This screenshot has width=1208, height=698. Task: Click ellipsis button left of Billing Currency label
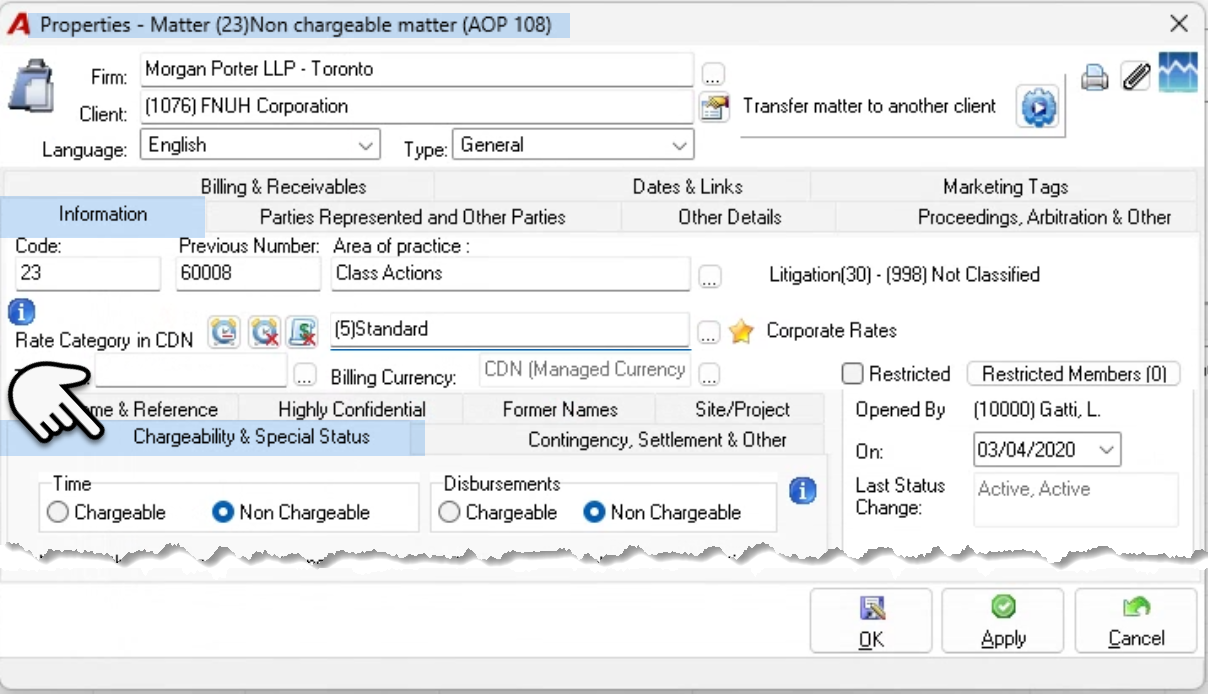(x=305, y=376)
